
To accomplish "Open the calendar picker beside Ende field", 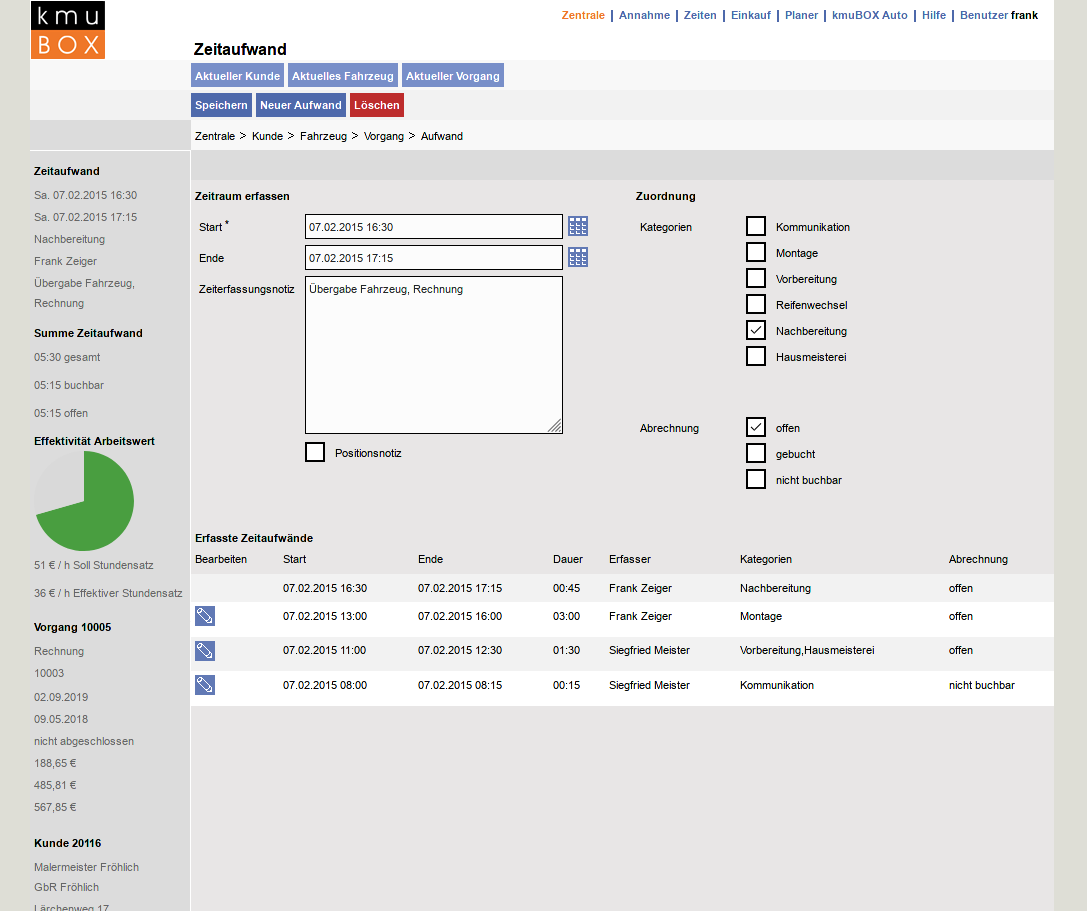I will pyautogui.click(x=578, y=258).
